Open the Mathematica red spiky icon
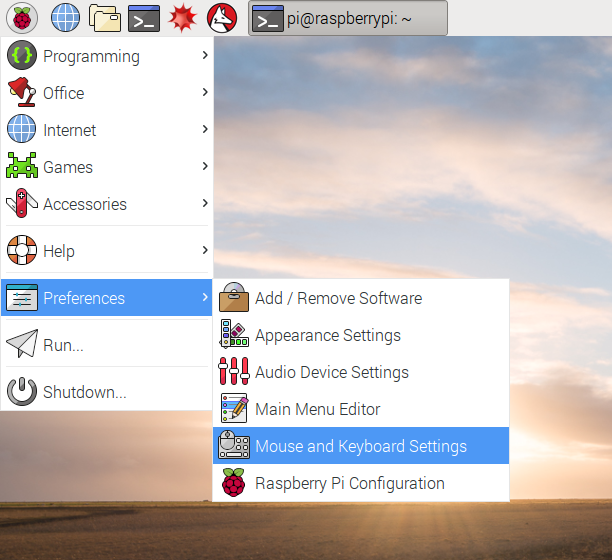 pyautogui.click(x=182, y=18)
